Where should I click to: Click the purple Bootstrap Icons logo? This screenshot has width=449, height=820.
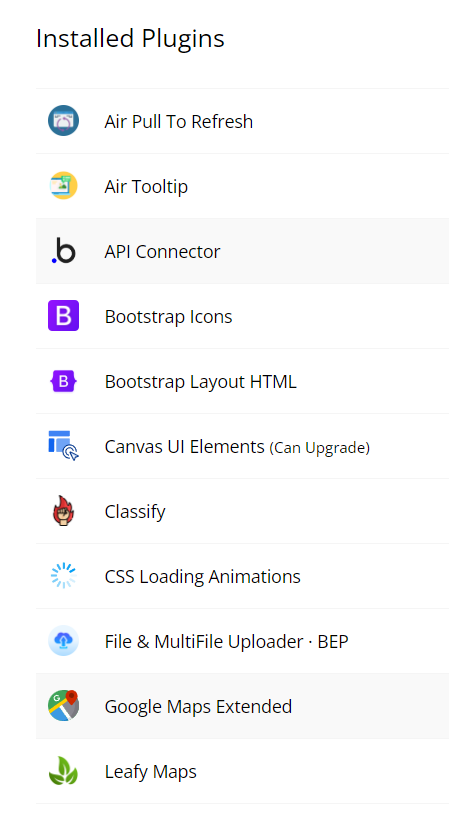(x=63, y=316)
